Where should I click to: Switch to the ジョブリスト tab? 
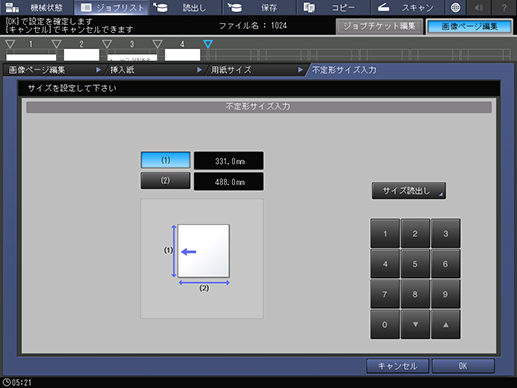click(112, 7)
